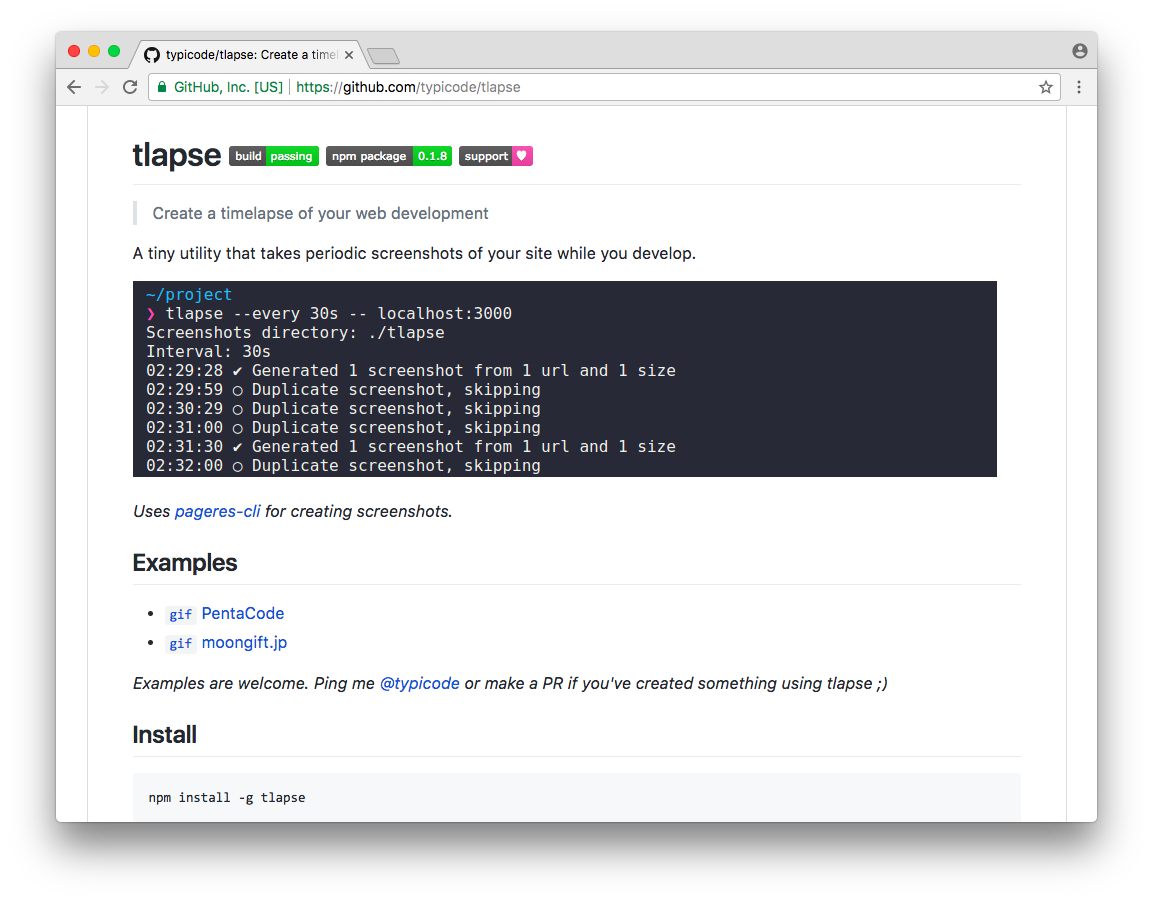Click the yellow minimize window button
Image resolution: width=1153 pixels, height=902 pixels.
(x=93, y=51)
